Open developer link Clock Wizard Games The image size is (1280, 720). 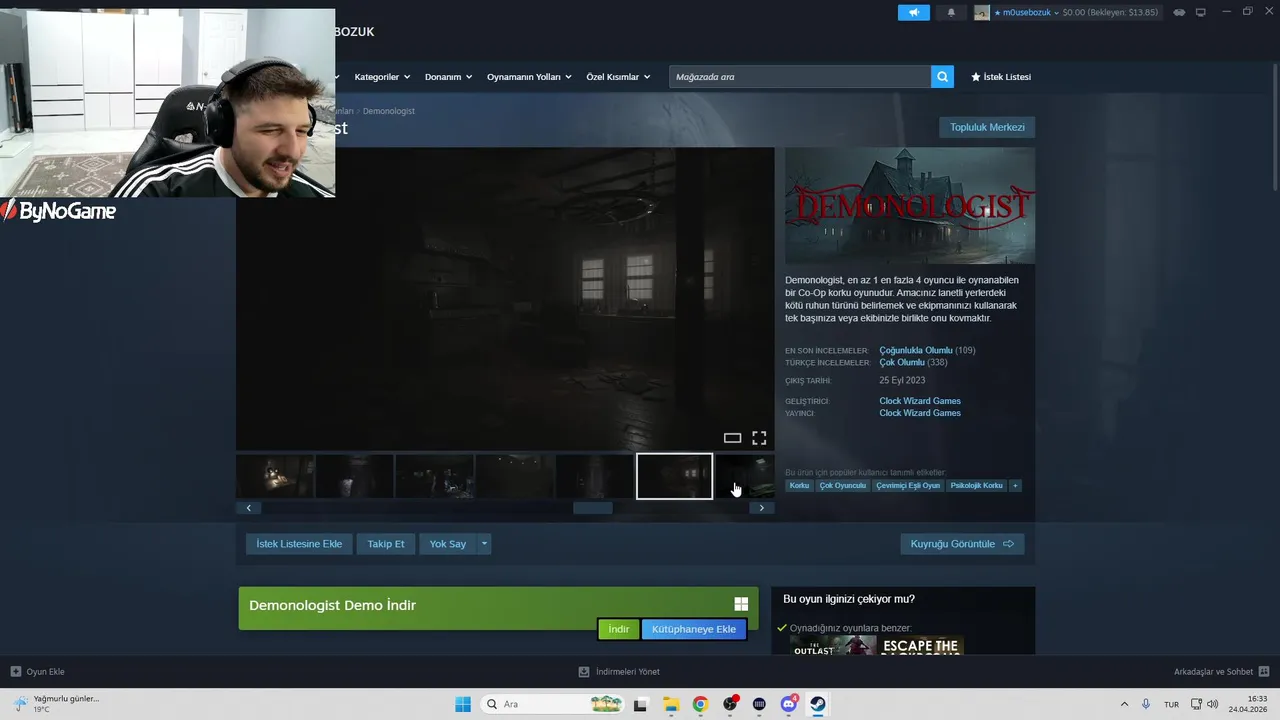tap(920, 401)
